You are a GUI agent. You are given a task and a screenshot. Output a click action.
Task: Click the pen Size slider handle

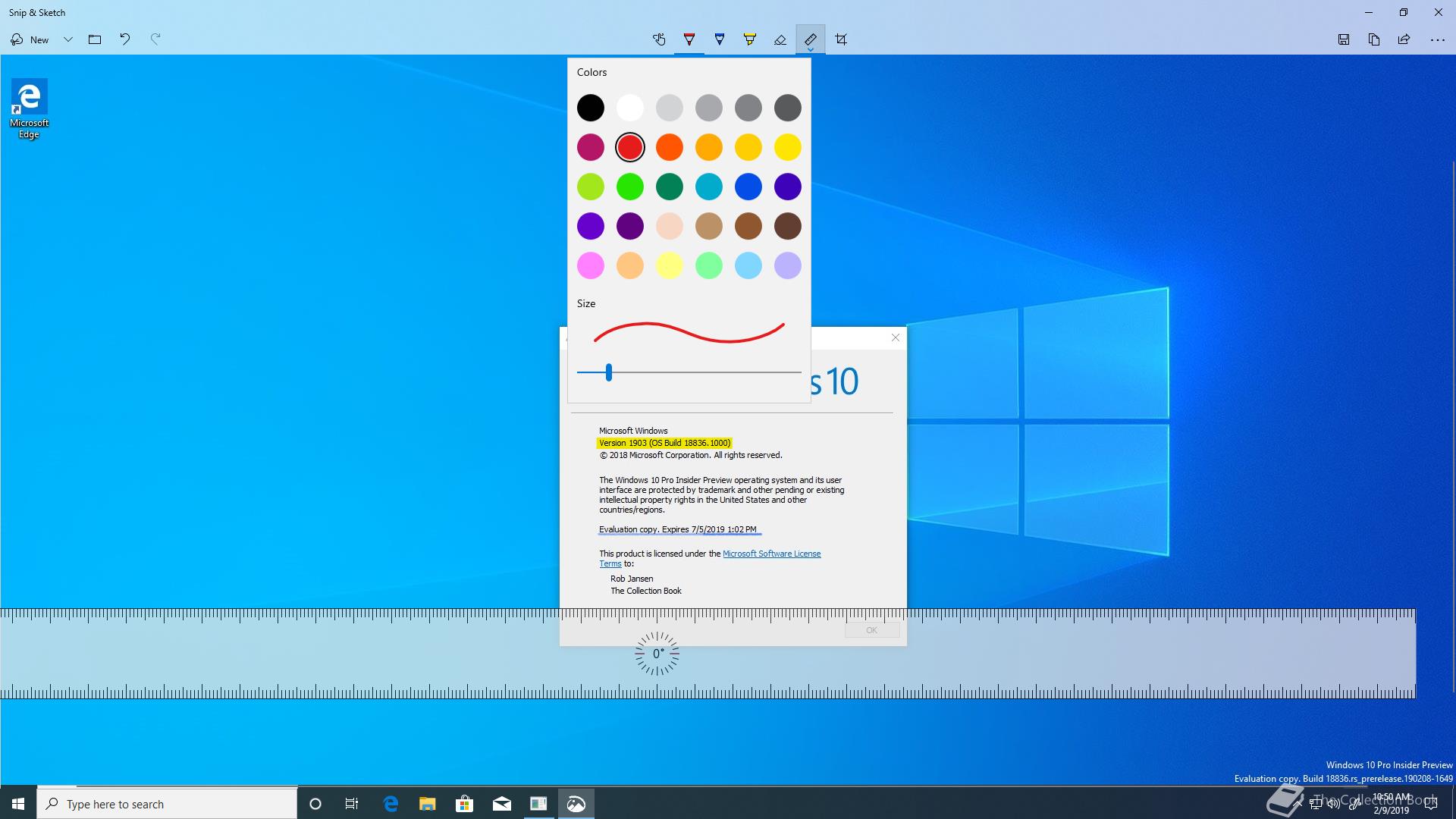pos(608,372)
